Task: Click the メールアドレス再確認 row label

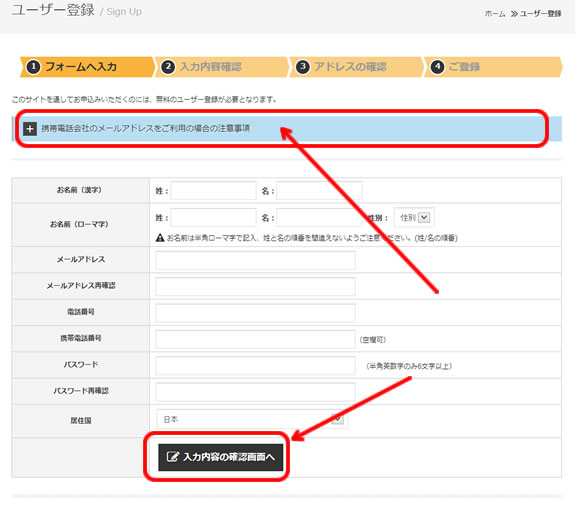Action: pos(81,286)
